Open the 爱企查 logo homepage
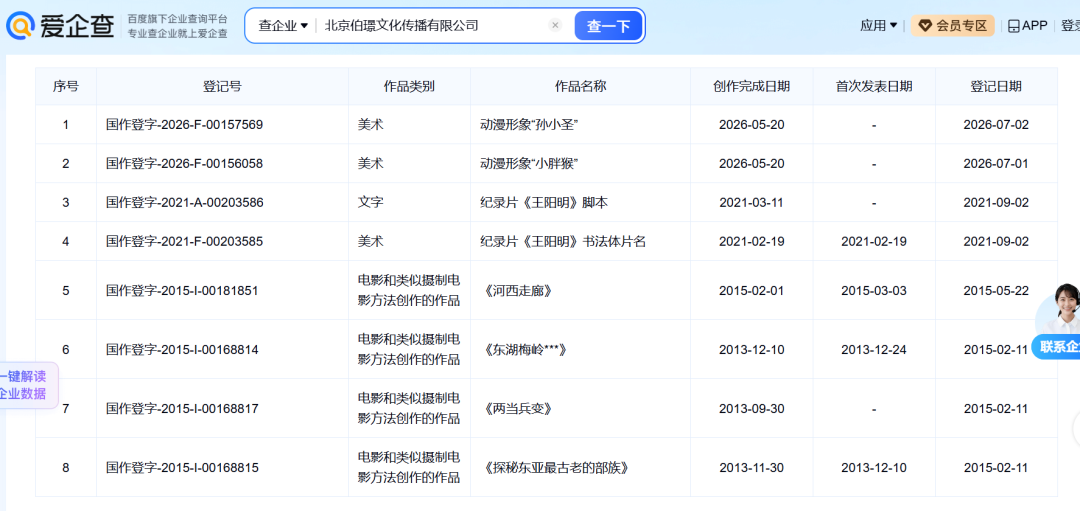This screenshot has width=1080, height=511. click(x=61, y=26)
